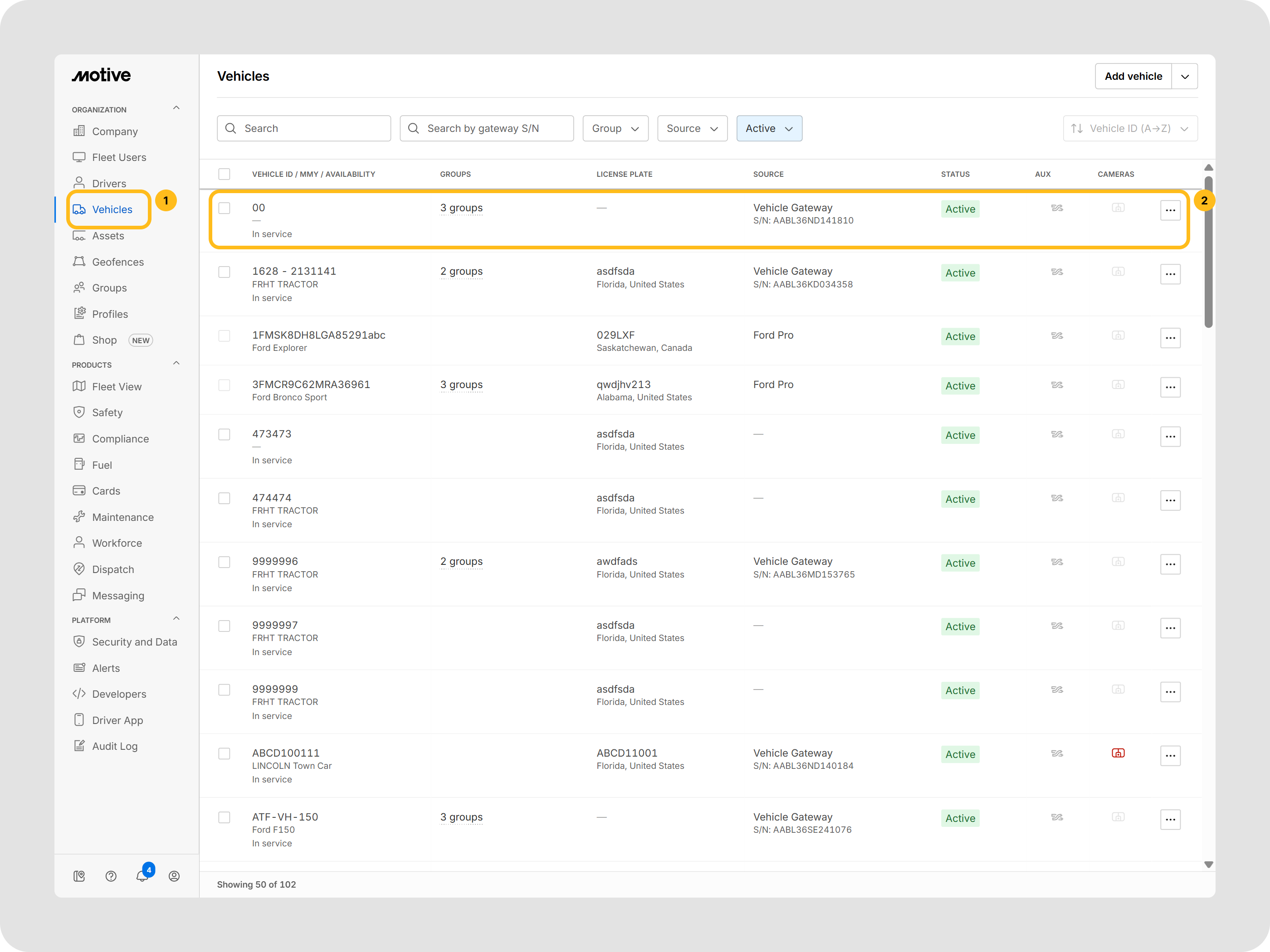Screen dimensions: 1270x952
Task: Collapse the Organization sidebar section
Action: 176,108
